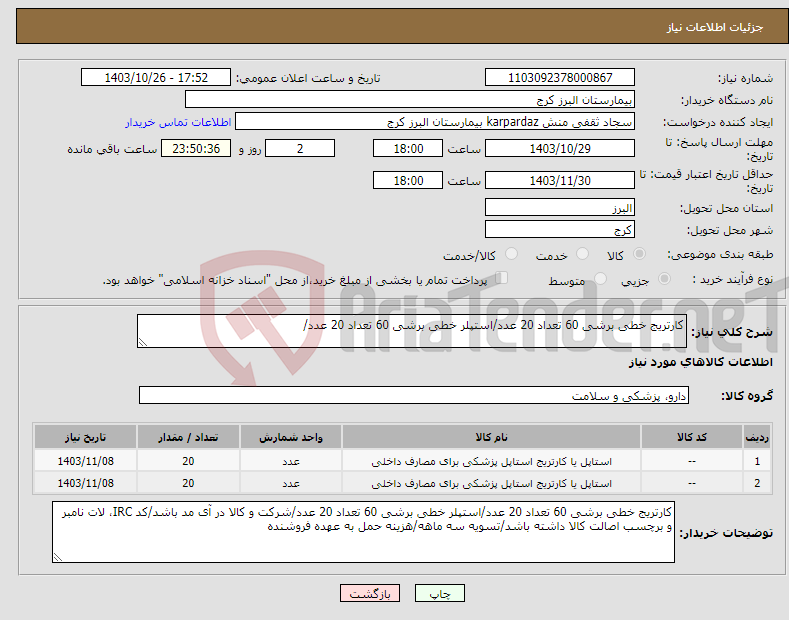The image size is (789, 620).
Task: Click row 1 product name cell
Action: pos(491,461)
